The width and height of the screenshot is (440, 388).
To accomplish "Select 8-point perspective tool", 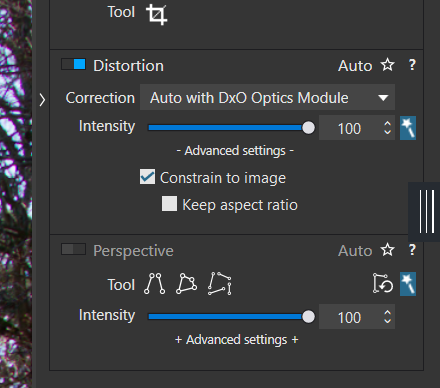I will click(x=220, y=284).
